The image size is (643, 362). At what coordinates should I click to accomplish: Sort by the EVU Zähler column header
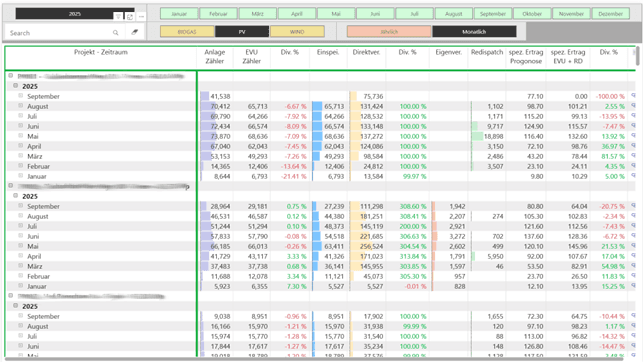[251, 57]
